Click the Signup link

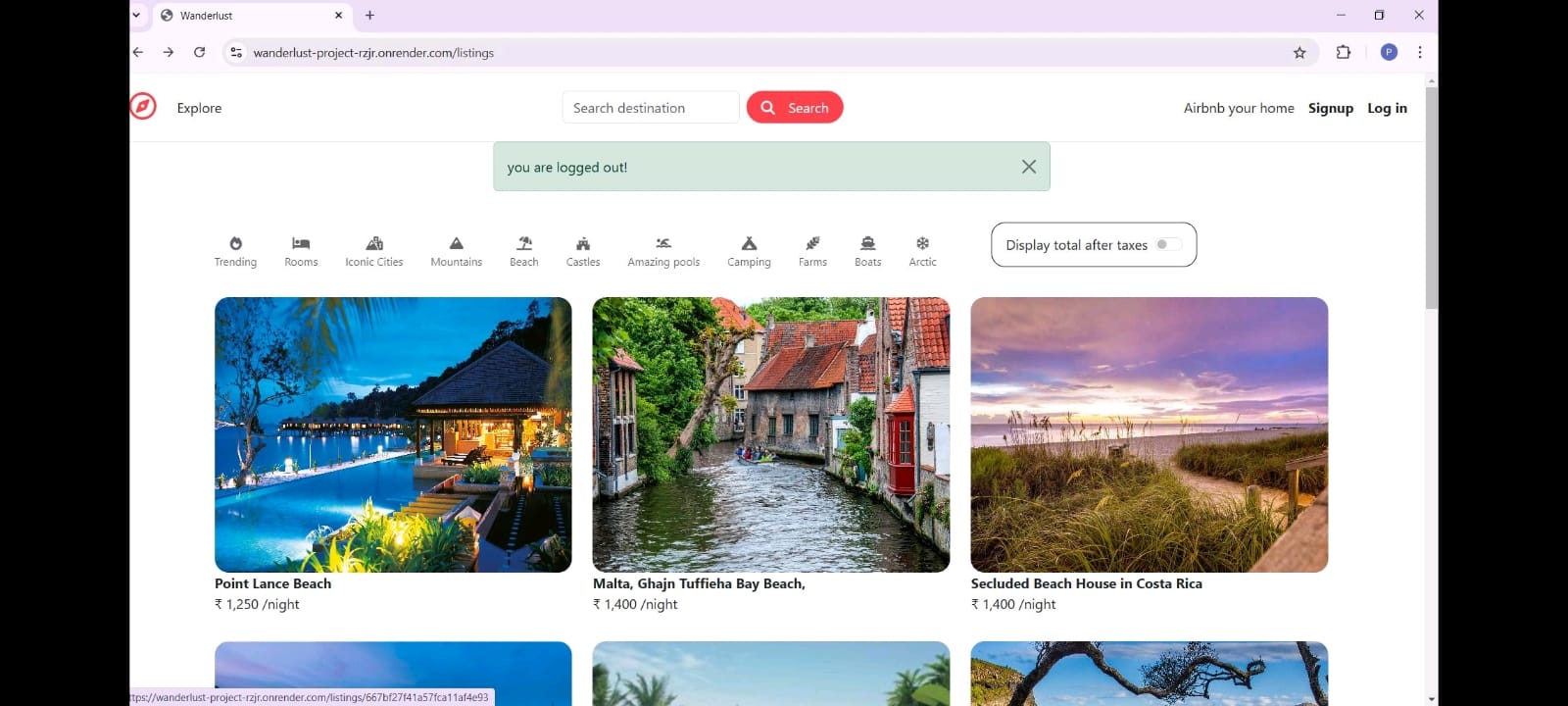(1331, 108)
